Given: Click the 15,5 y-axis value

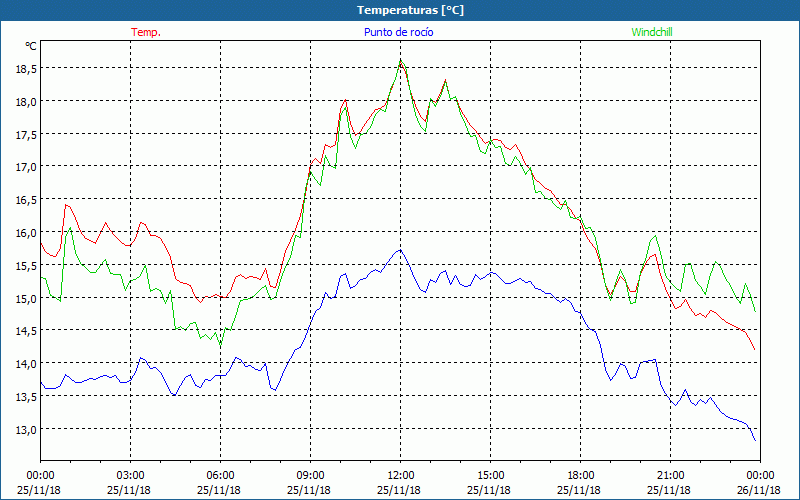Looking at the screenshot, I should (x=26, y=265).
